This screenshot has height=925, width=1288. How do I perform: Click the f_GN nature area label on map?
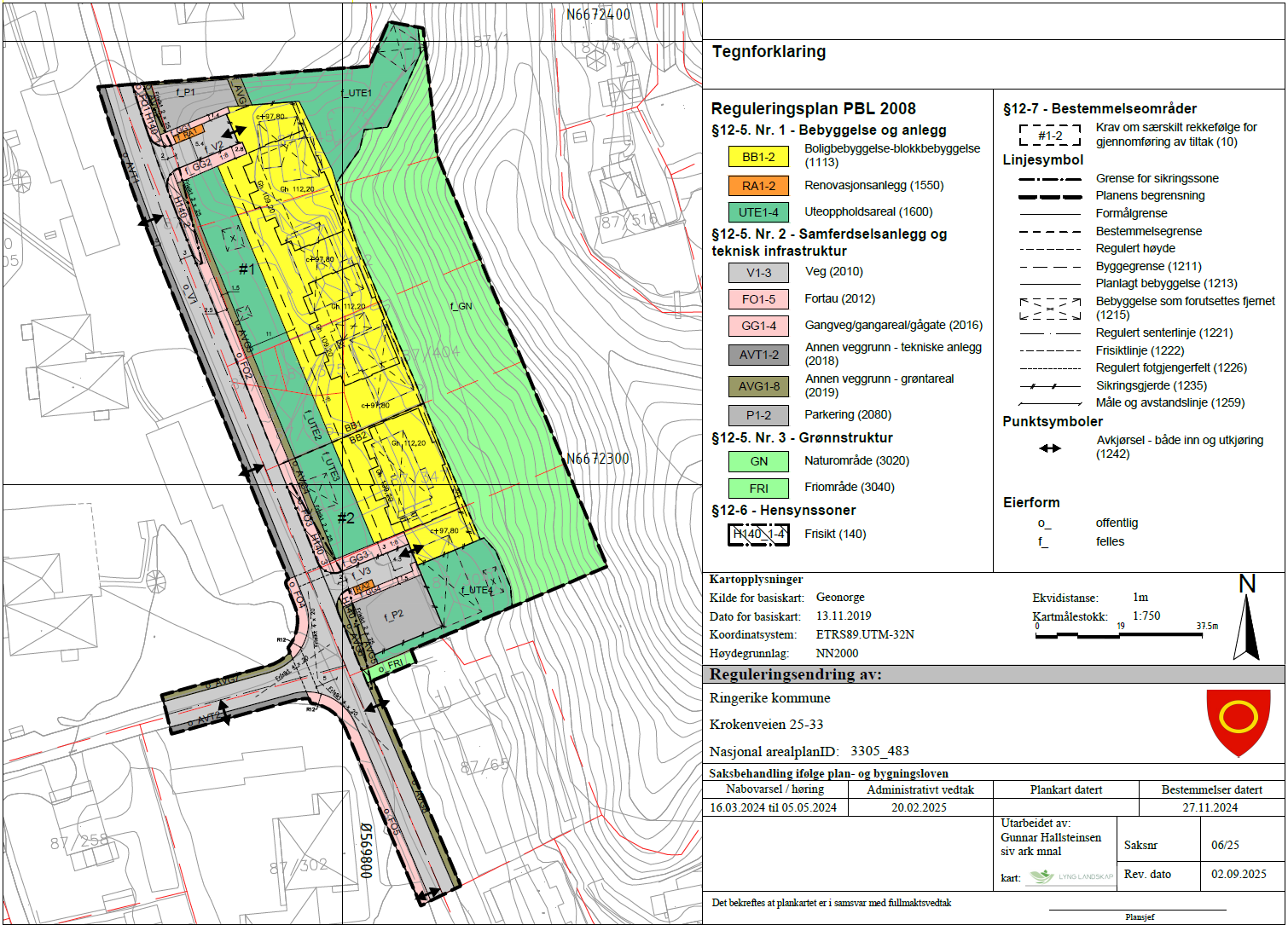point(461,306)
